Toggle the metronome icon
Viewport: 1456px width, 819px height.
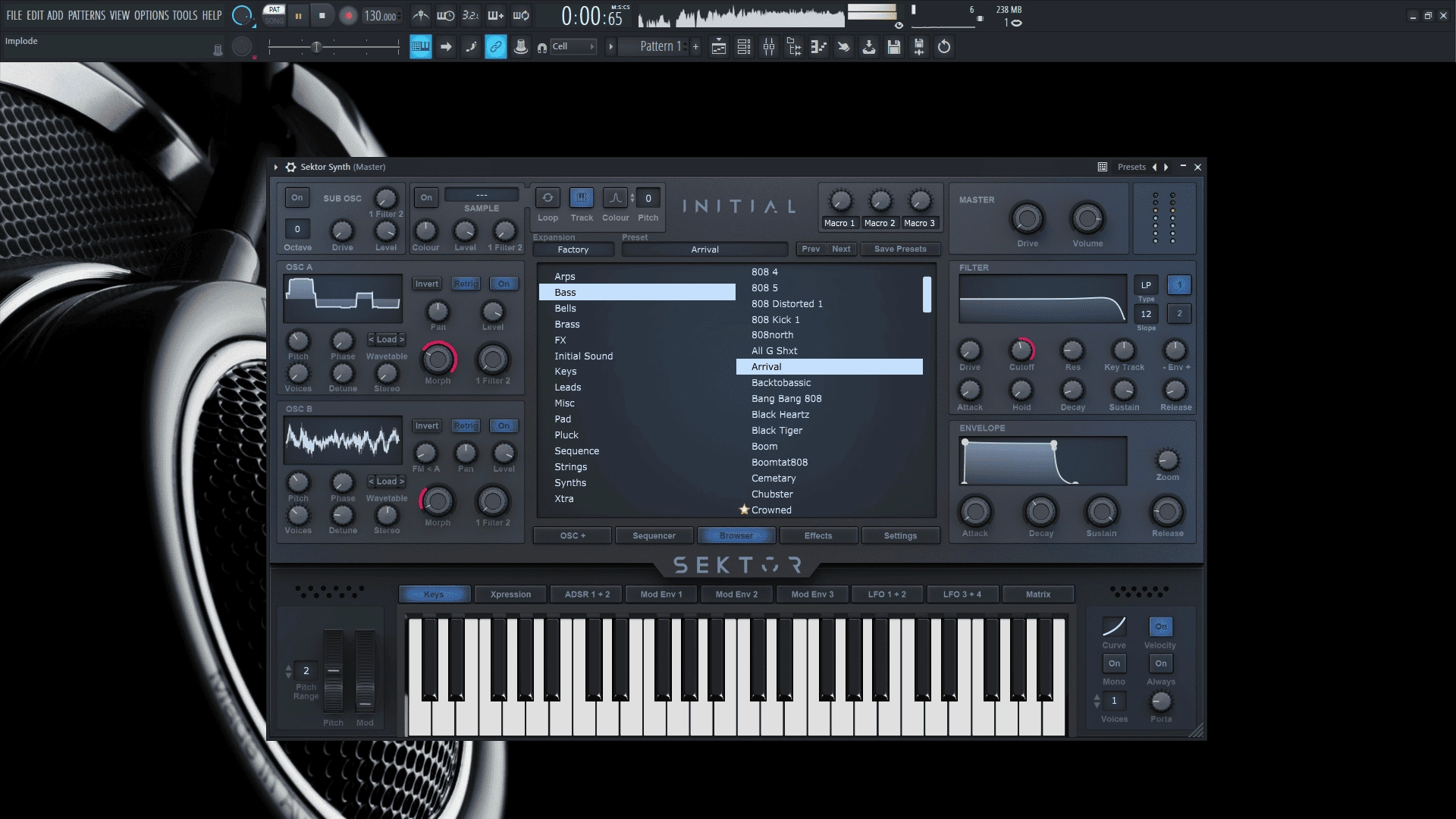[420, 15]
